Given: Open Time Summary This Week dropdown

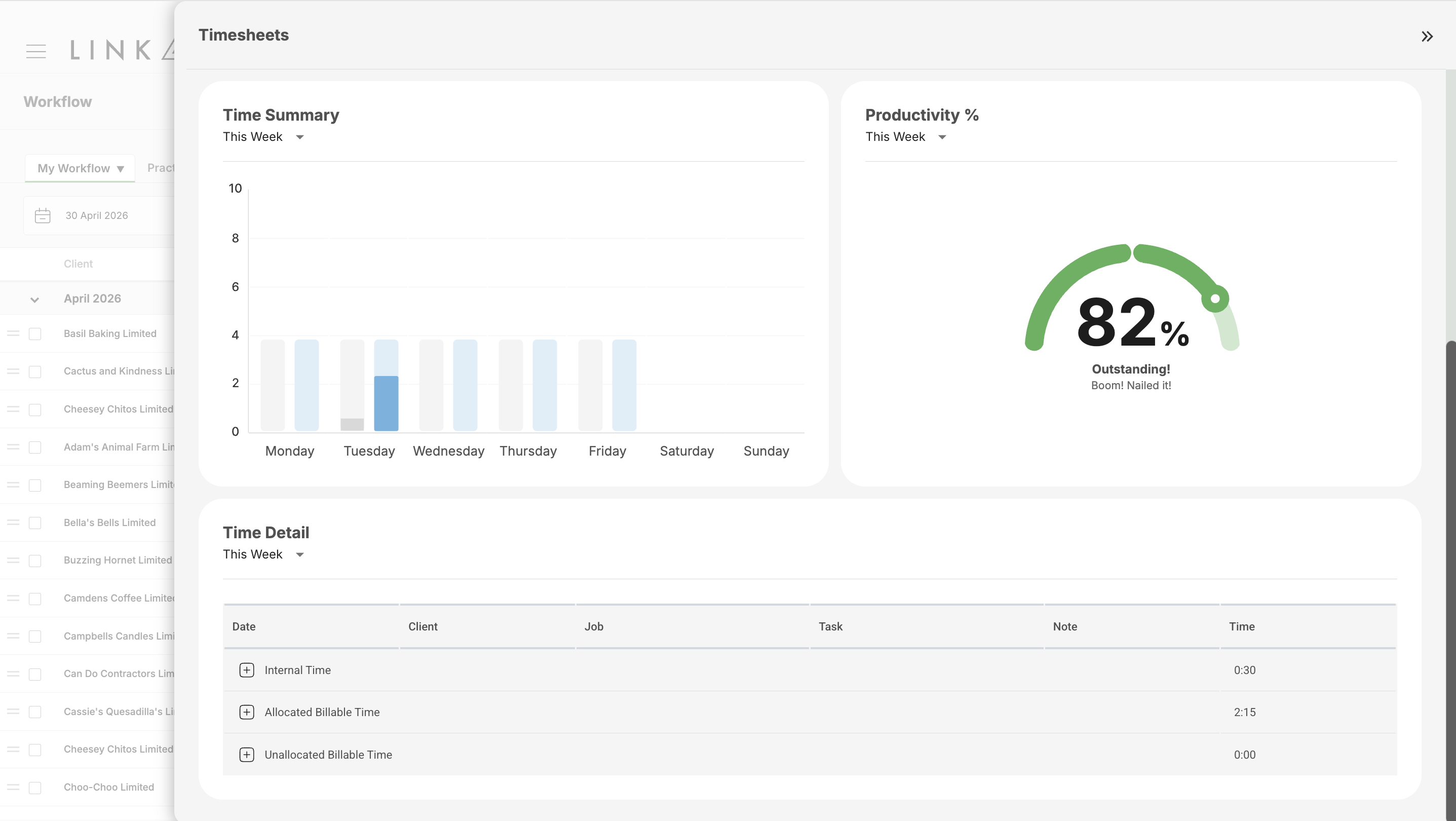Looking at the screenshot, I should pos(263,137).
